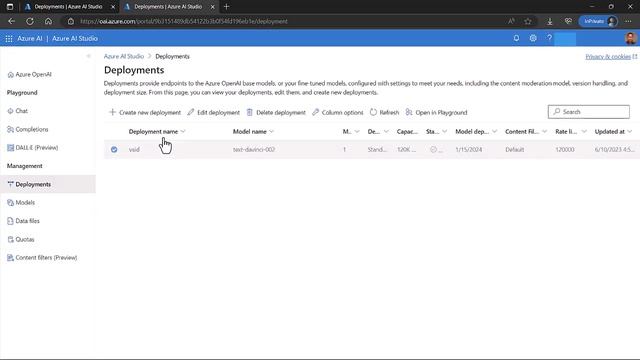Open browser settings and more menu
The width and height of the screenshot is (640, 360).
[628, 21]
